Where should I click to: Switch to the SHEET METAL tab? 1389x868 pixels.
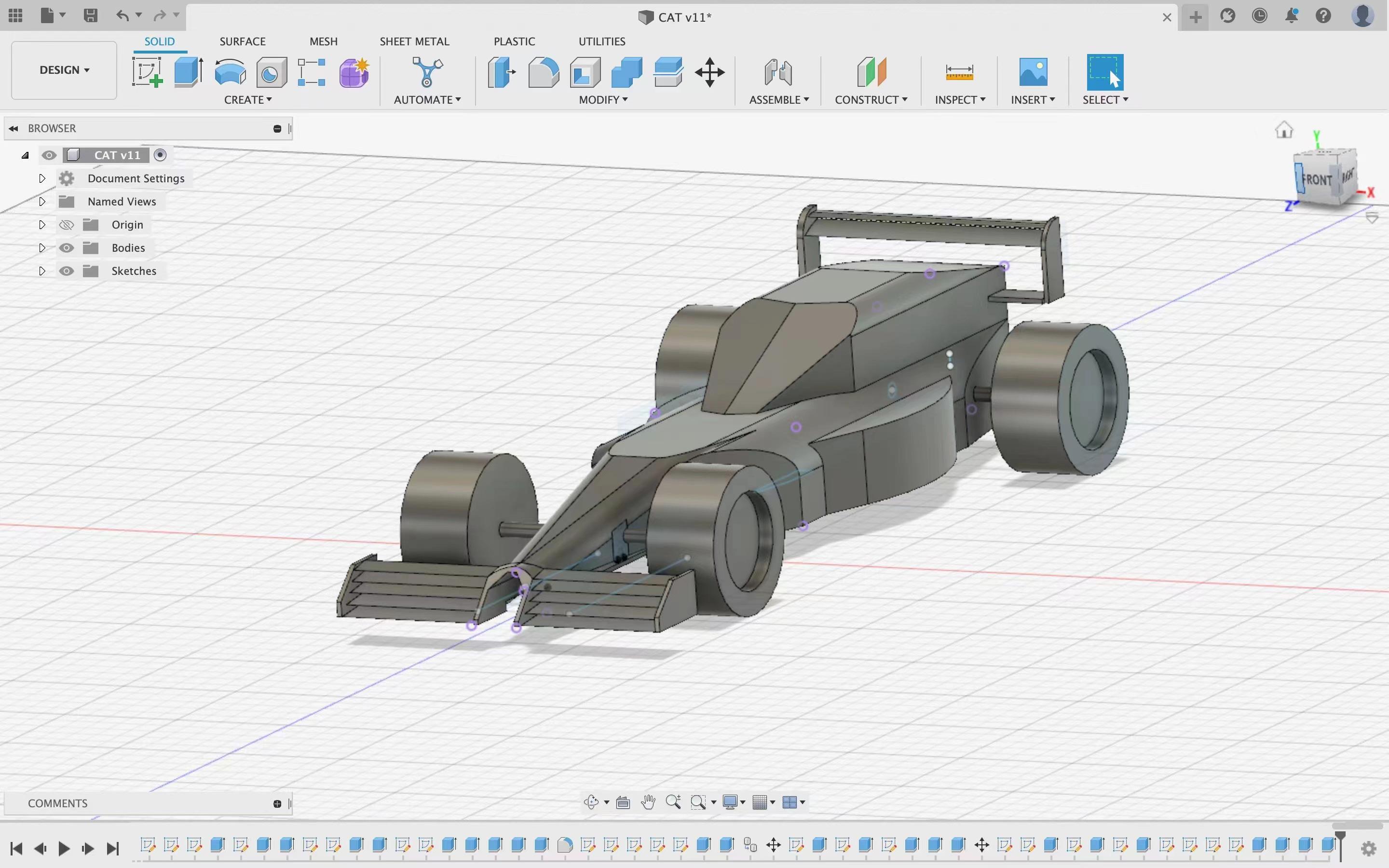coord(414,41)
